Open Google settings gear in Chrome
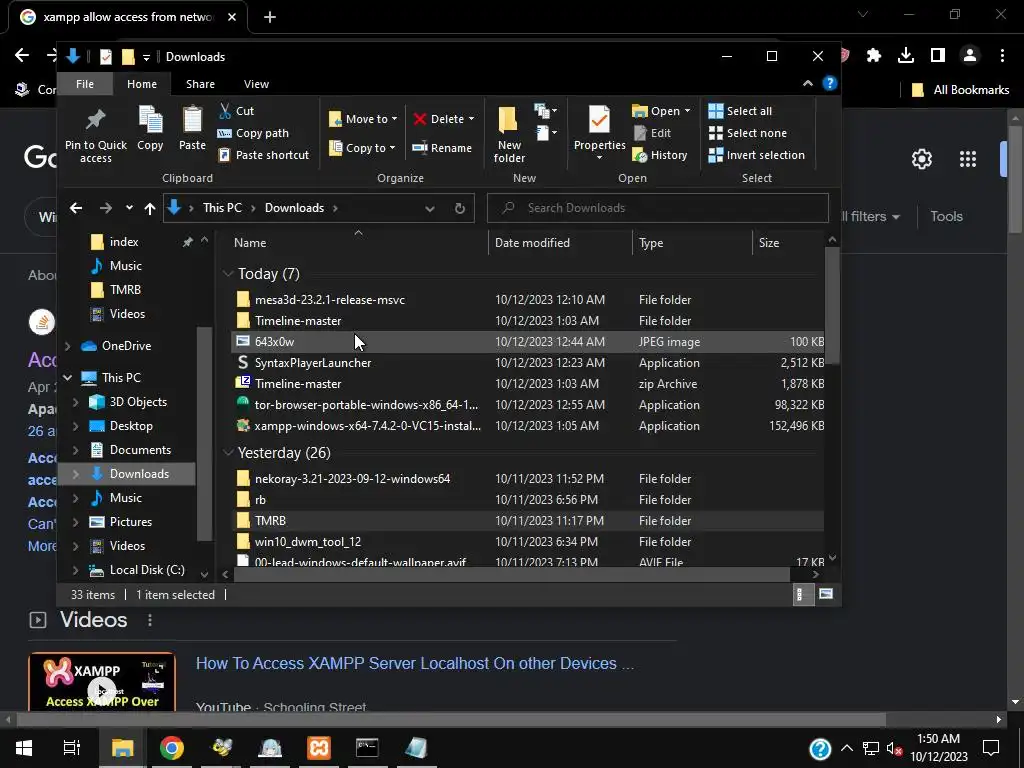 pyautogui.click(x=921, y=159)
